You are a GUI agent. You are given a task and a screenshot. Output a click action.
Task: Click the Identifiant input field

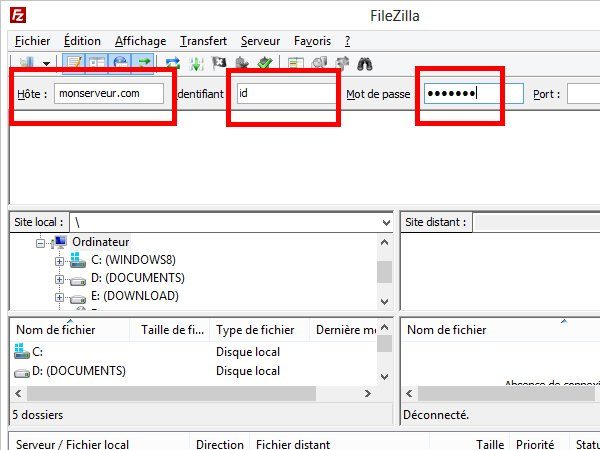click(286, 94)
